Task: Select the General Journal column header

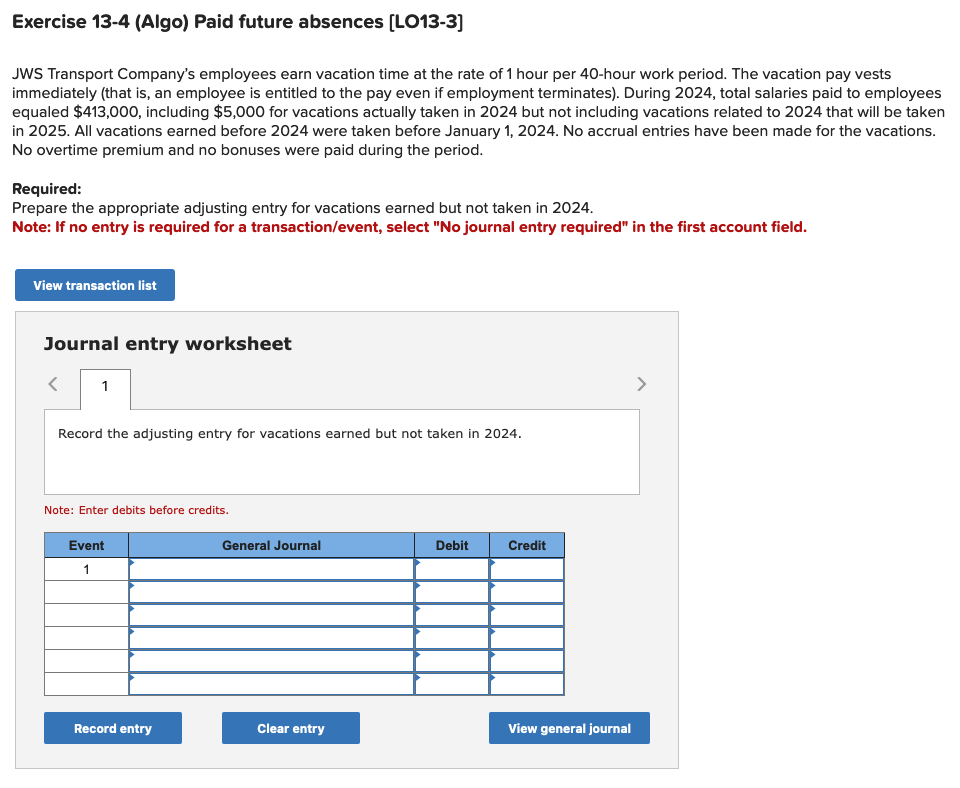Action: tap(270, 545)
